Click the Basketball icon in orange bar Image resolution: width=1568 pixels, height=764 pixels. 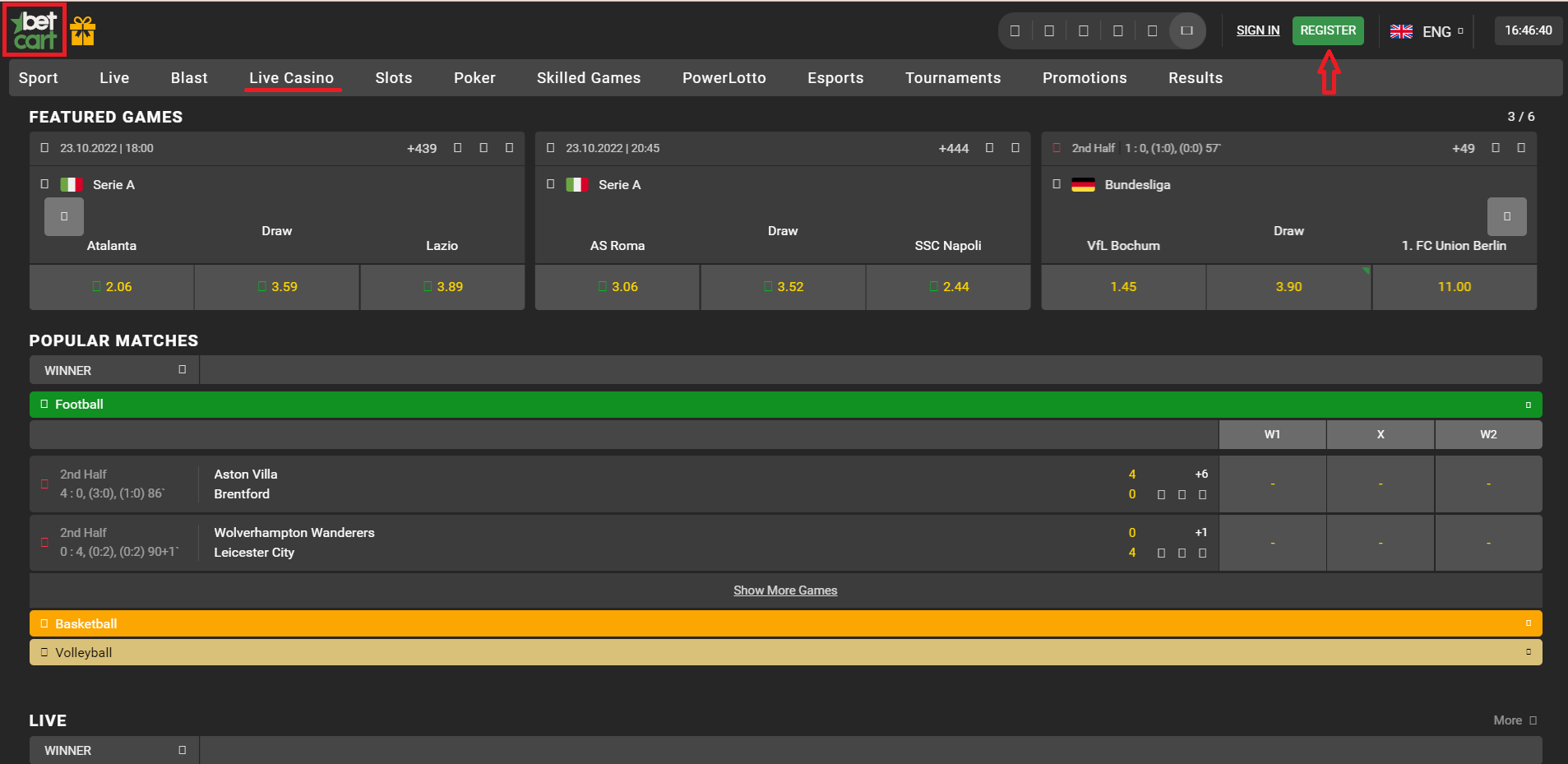pyautogui.click(x=44, y=623)
